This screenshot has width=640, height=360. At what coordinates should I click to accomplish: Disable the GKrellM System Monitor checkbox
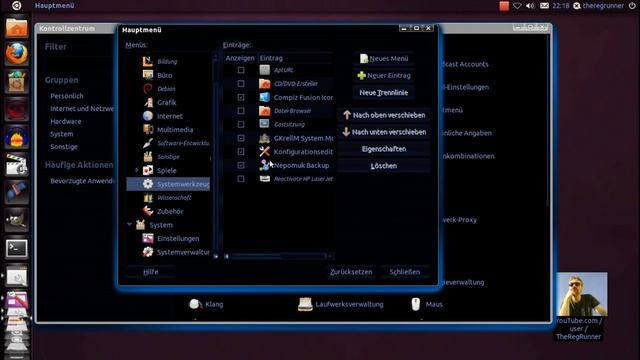241,138
